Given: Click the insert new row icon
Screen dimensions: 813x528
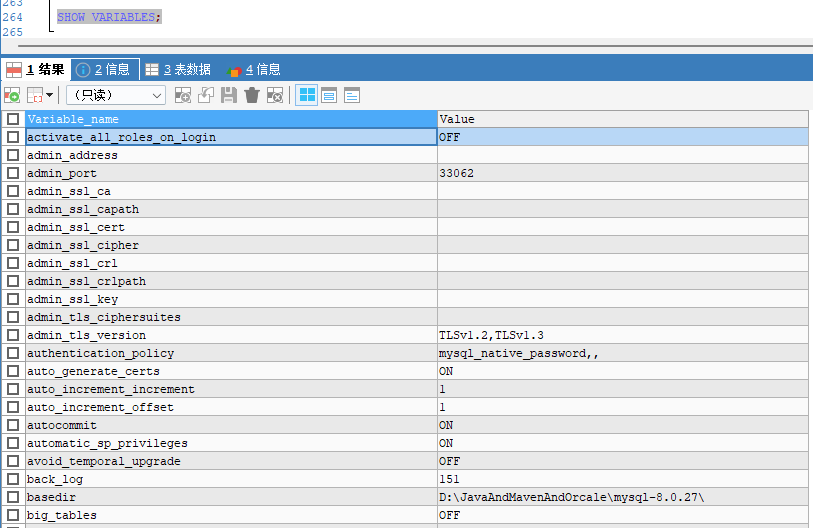Looking at the screenshot, I should click(183, 95).
